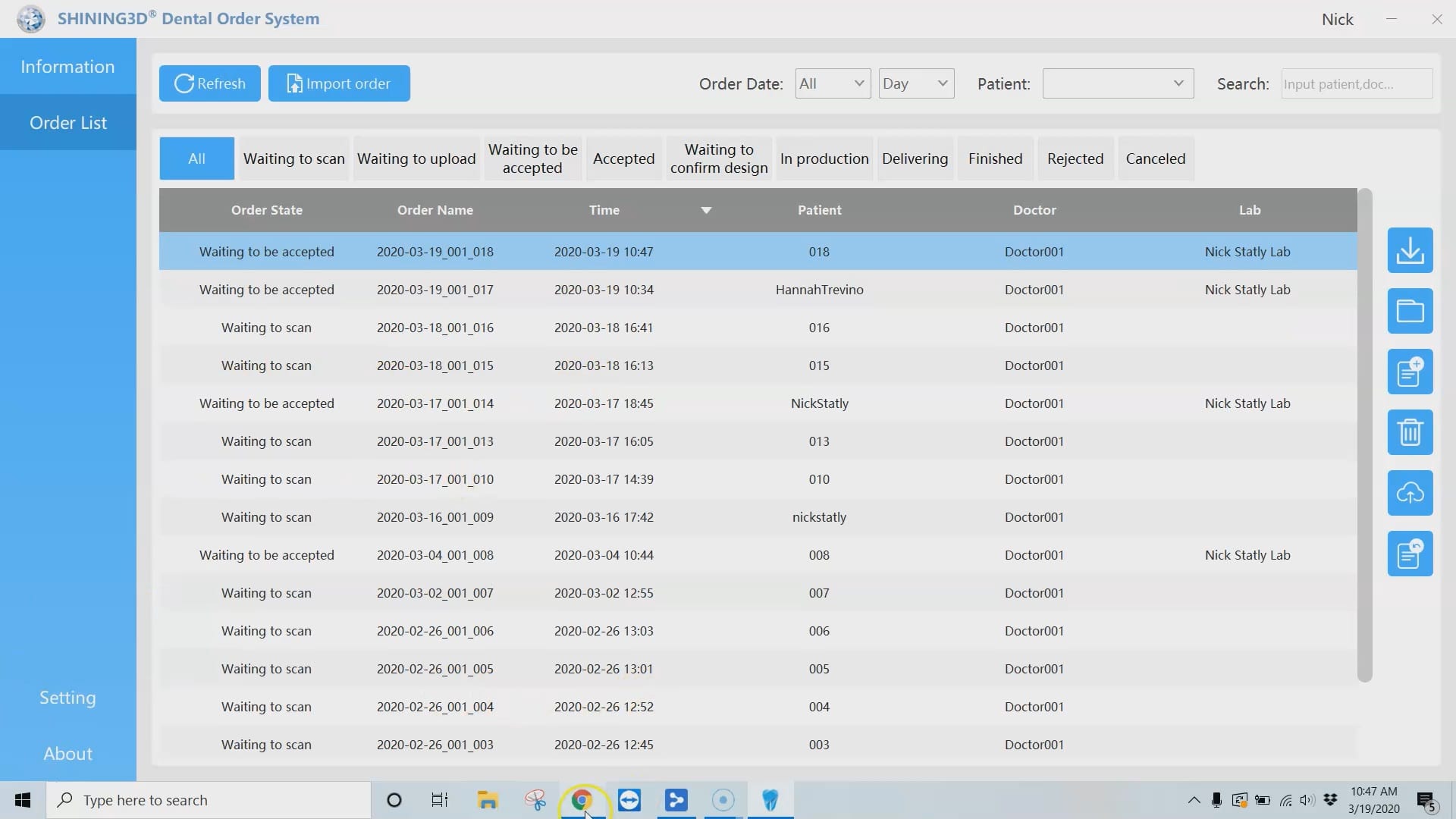Open the Day period dropdown

tap(916, 83)
